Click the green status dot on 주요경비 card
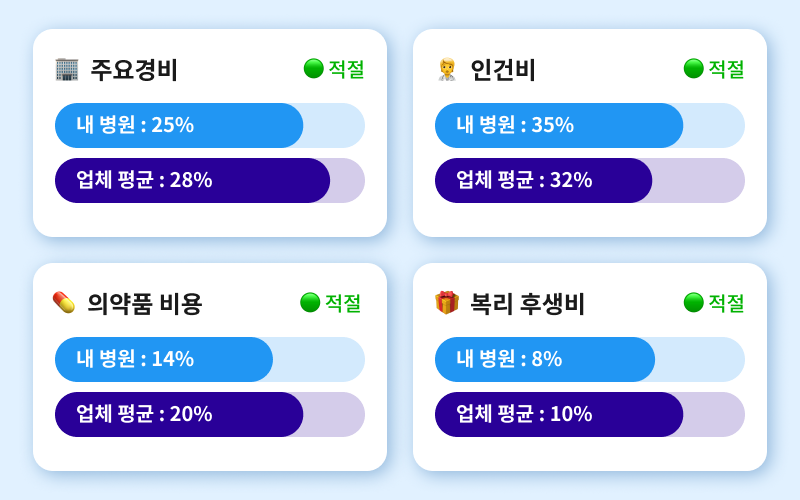The height and width of the screenshot is (500, 800). [314, 68]
